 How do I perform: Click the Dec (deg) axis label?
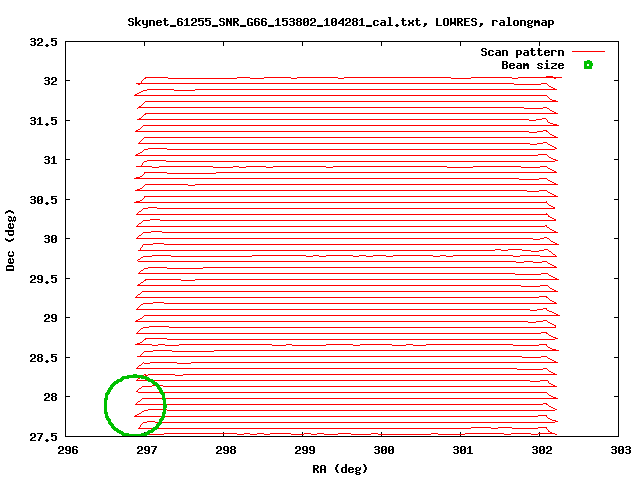[10, 240]
